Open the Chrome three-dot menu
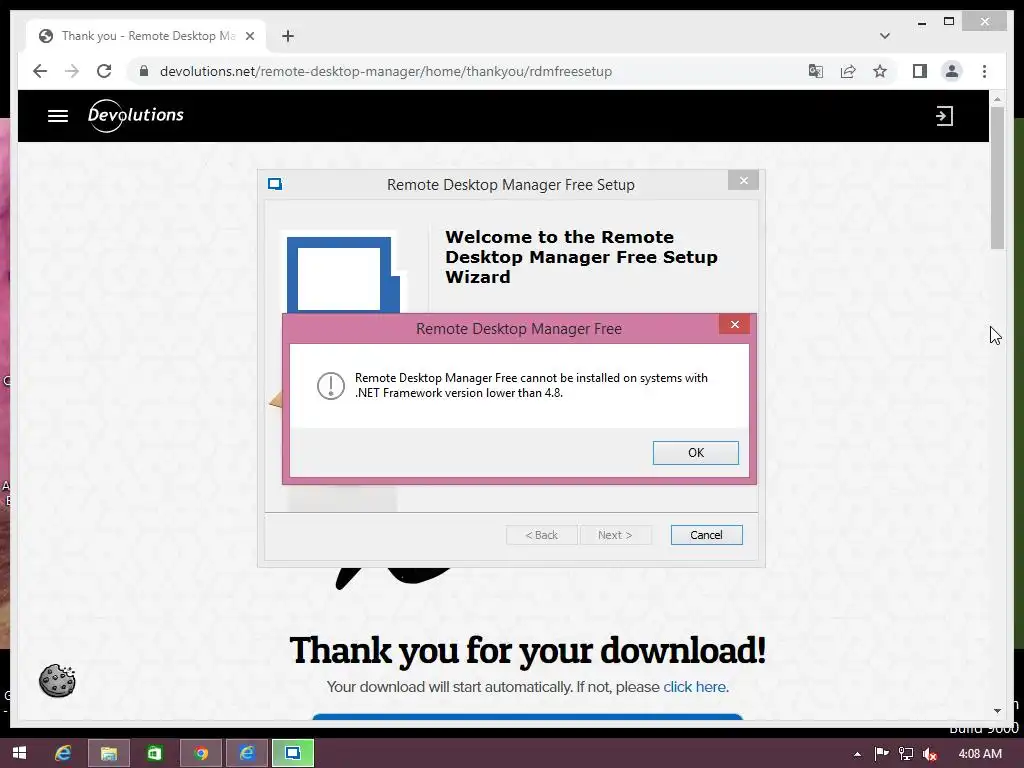This screenshot has height=768, width=1024. coord(984,71)
